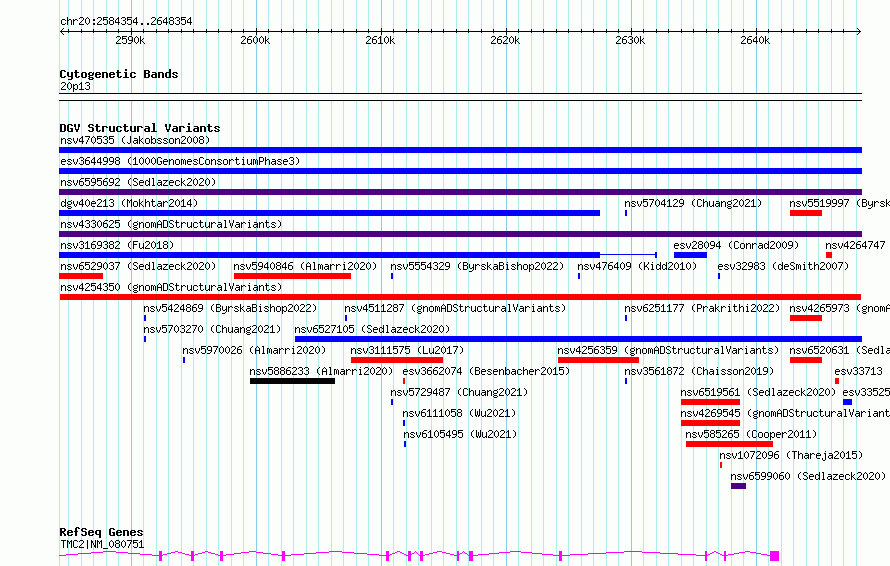Click the chr20:2584354..2648354 region label

click(126, 22)
